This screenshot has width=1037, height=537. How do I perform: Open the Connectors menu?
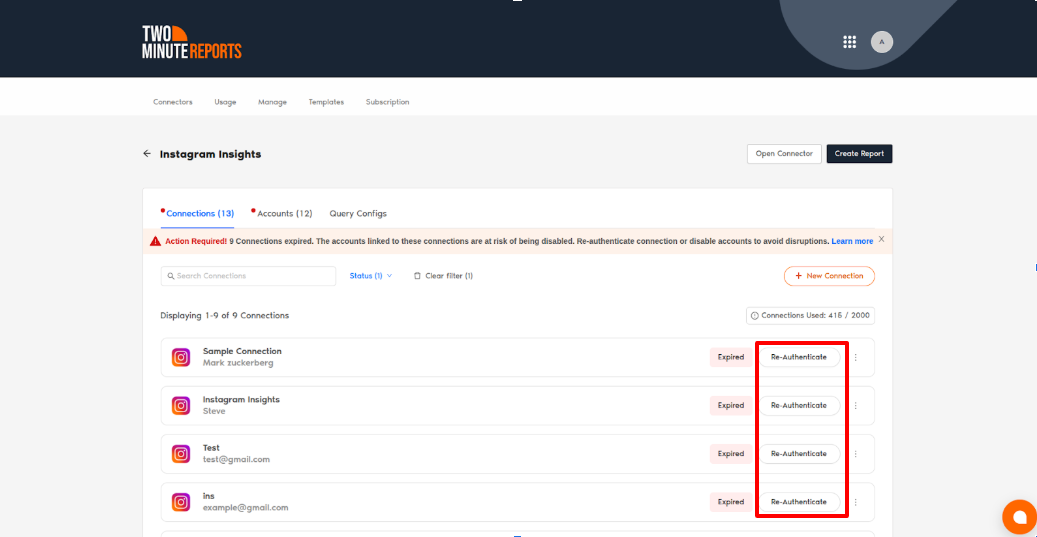pos(173,102)
